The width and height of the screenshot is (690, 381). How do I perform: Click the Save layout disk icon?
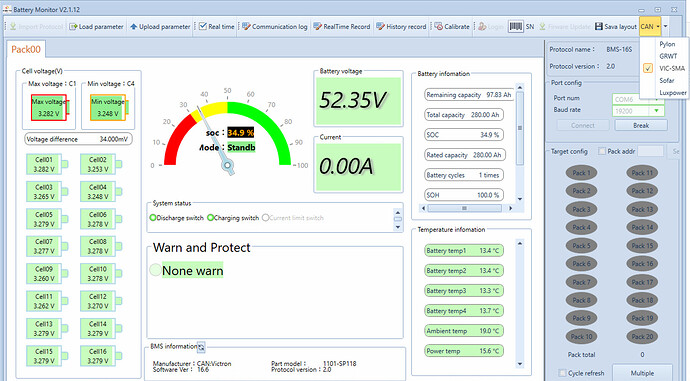598,26
